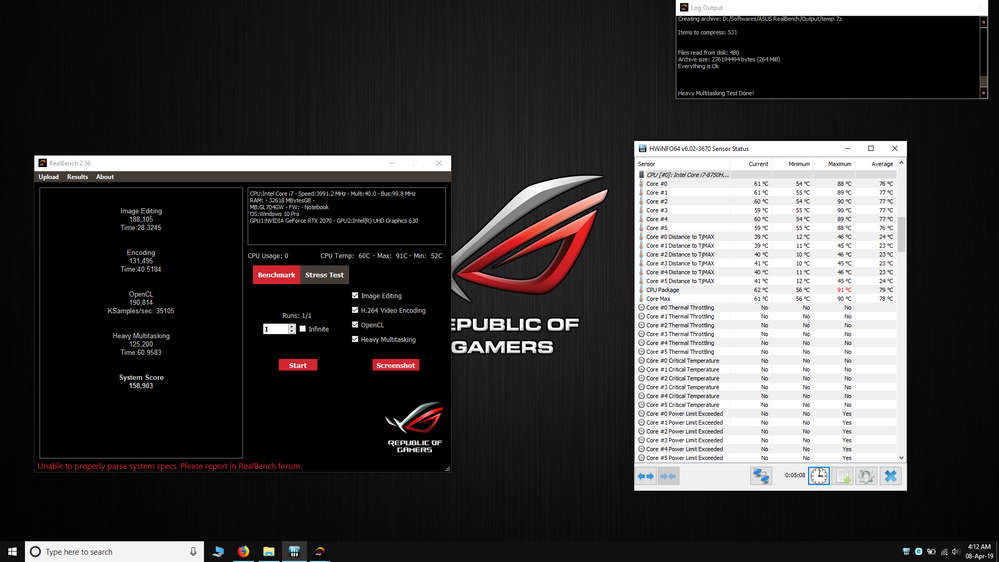The width and height of the screenshot is (999, 562).
Task: Uncheck the OpenCL checkbox
Action: pyautogui.click(x=356, y=325)
